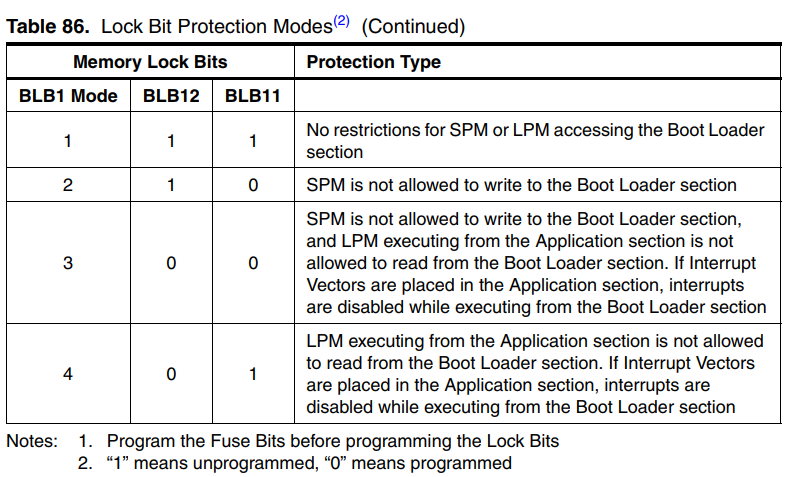Select the "Memory Lock Bits" header cell
The height and width of the screenshot is (477, 791).
click(x=150, y=62)
